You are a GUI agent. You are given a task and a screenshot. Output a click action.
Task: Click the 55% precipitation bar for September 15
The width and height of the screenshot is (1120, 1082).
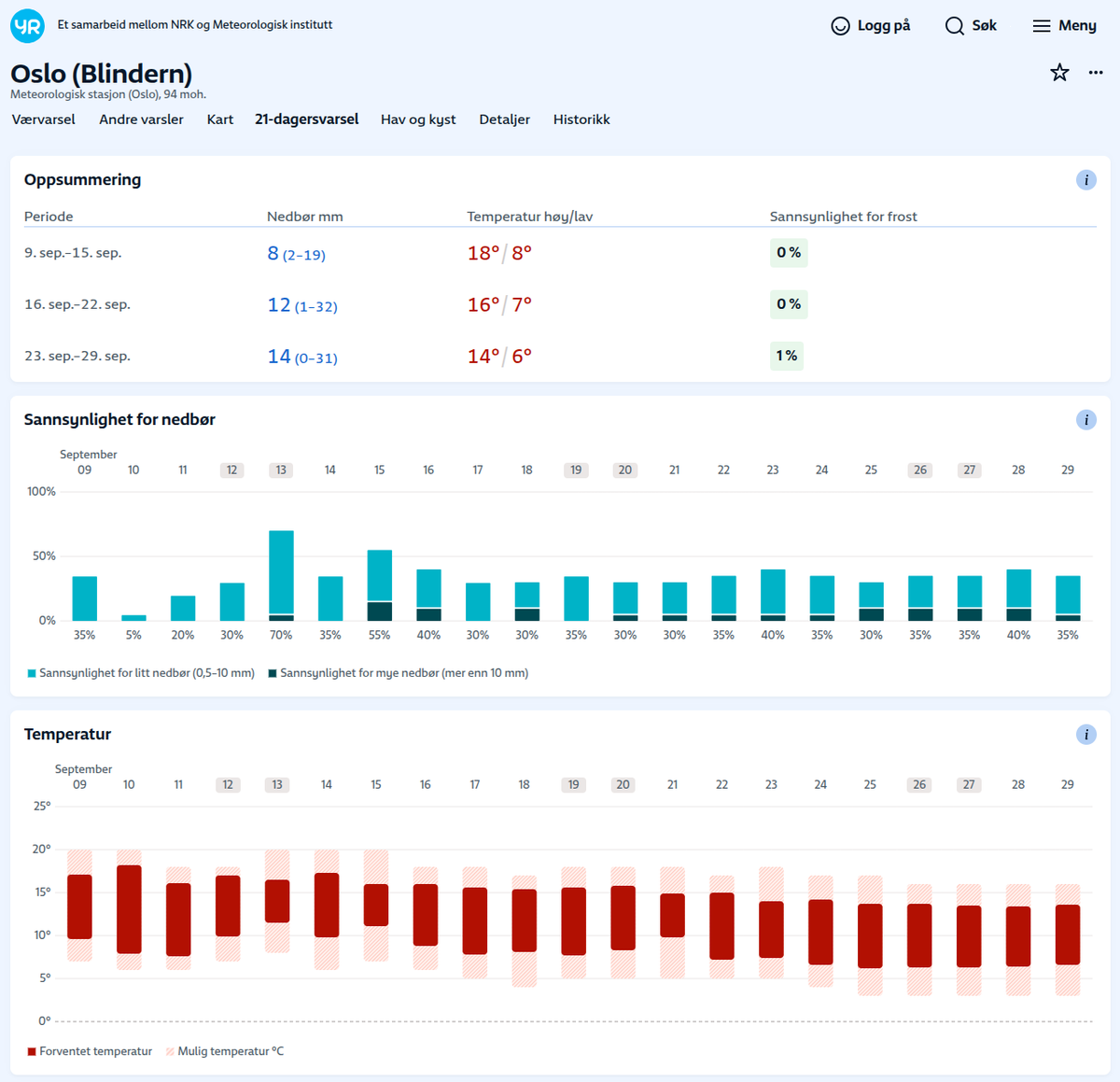click(380, 585)
